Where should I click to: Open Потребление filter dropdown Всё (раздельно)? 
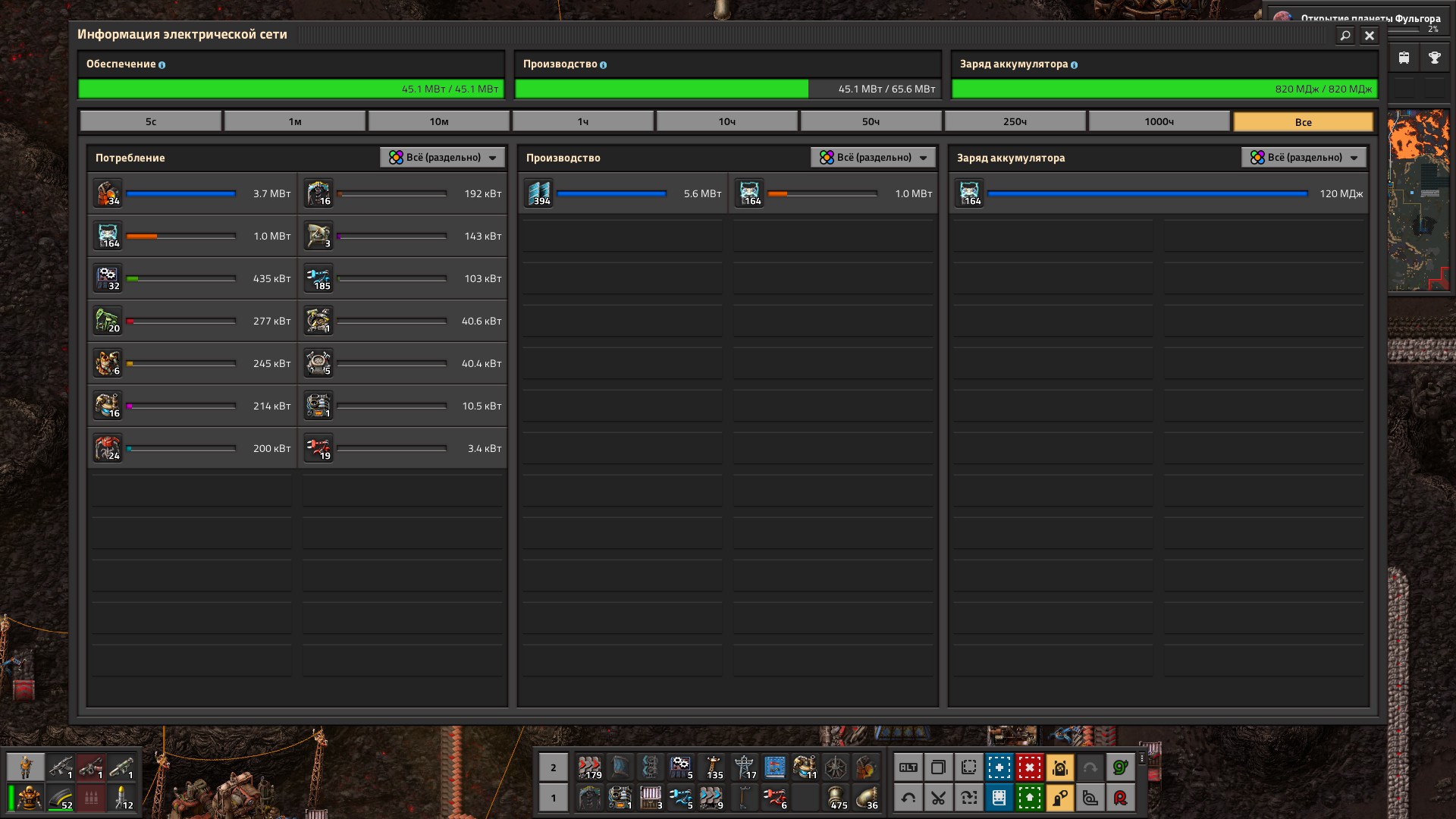pos(442,158)
